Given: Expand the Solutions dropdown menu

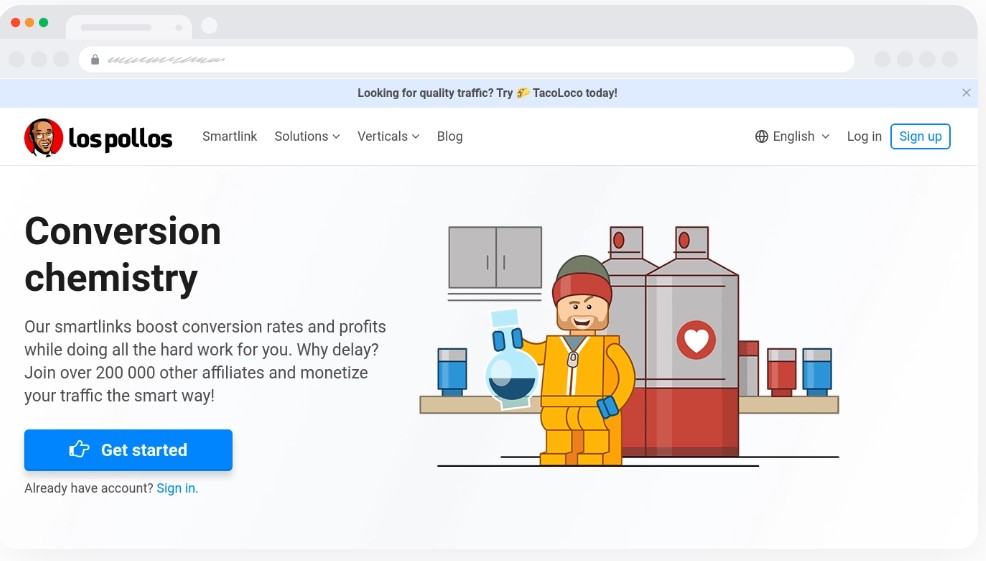Looking at the screenshot, I should [307, 137].
